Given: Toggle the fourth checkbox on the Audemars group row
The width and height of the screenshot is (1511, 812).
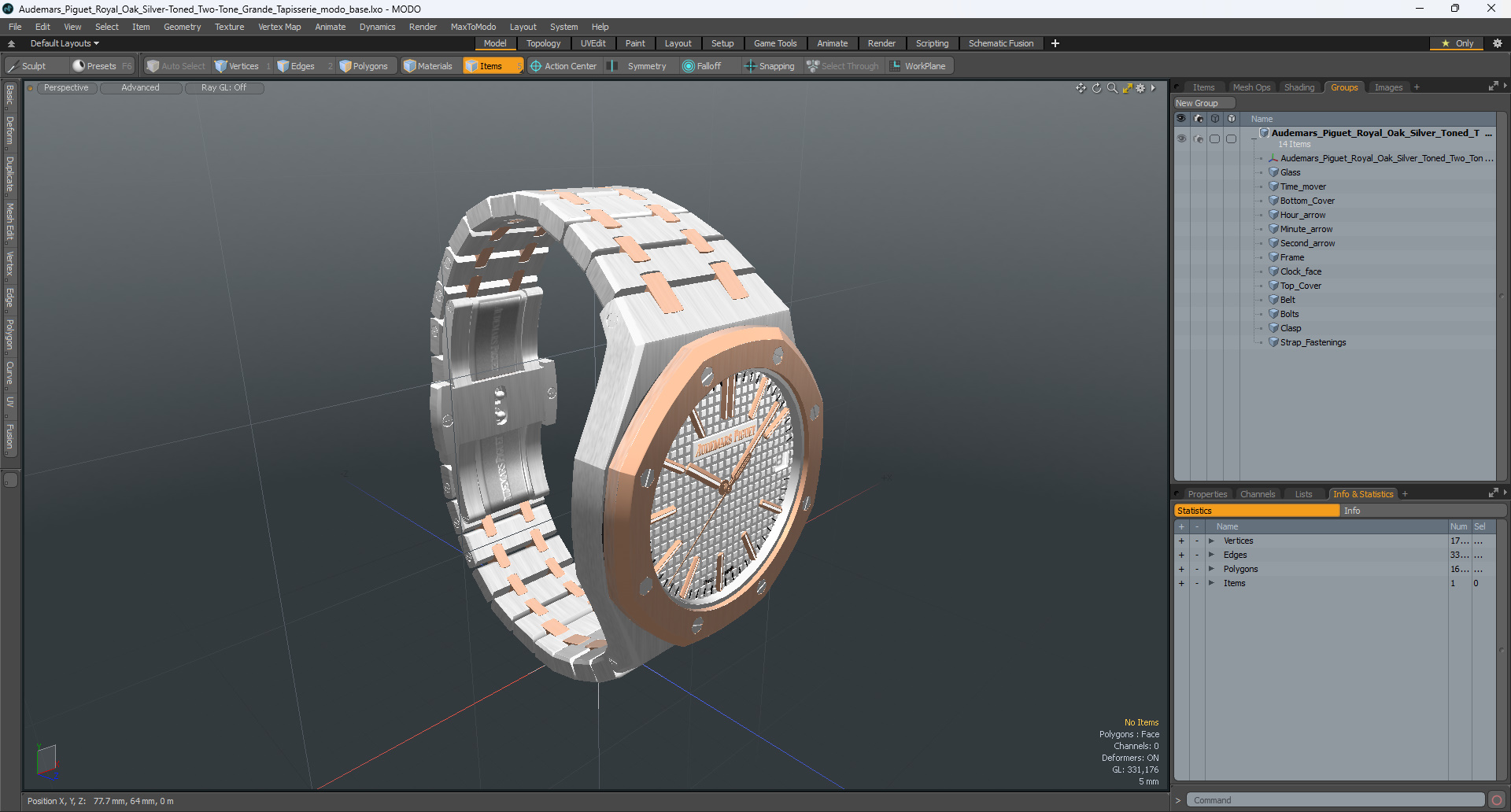Looking at the screenshot, I should (1232, 138).
